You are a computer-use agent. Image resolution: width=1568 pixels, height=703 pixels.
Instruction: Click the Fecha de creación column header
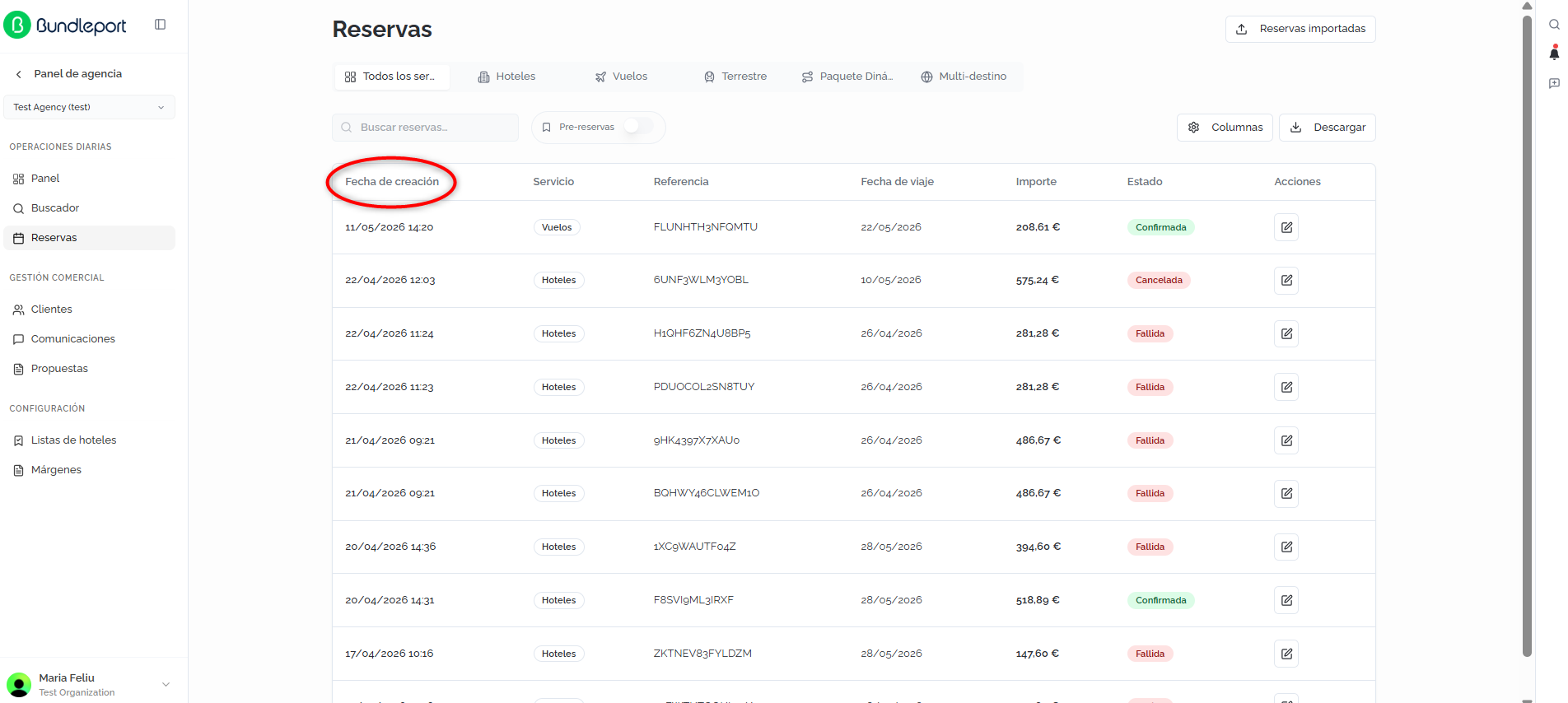pyautogui.click(x=392, y=182)
